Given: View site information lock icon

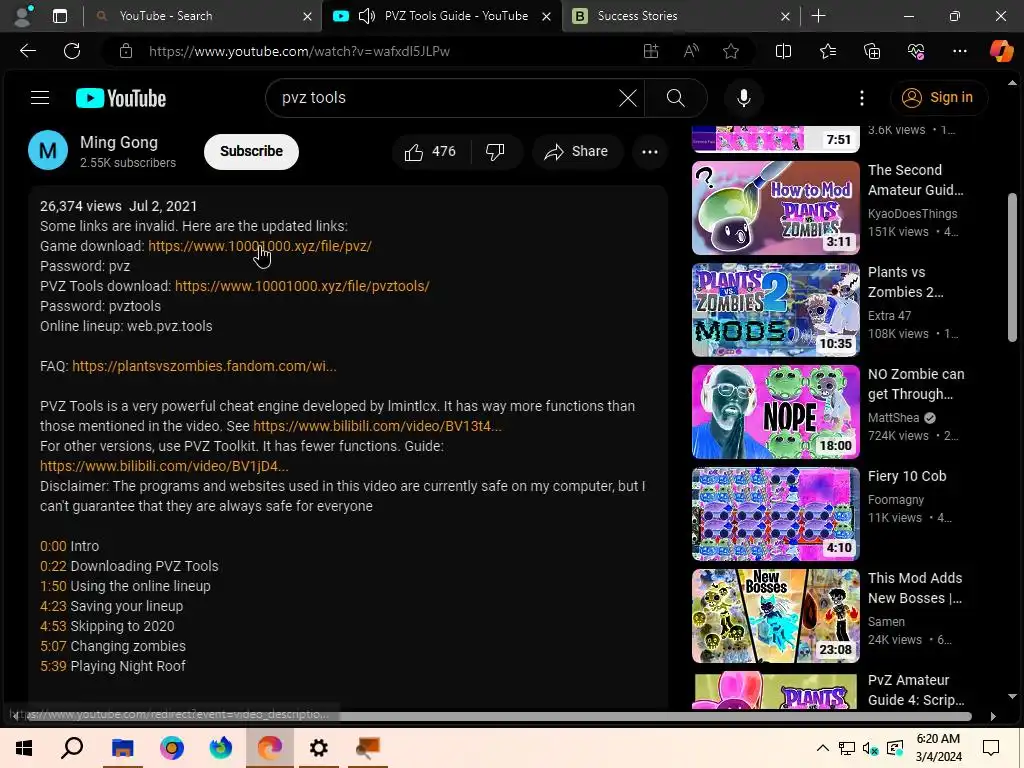Looking at the screenshot, I should coord(126,51).
